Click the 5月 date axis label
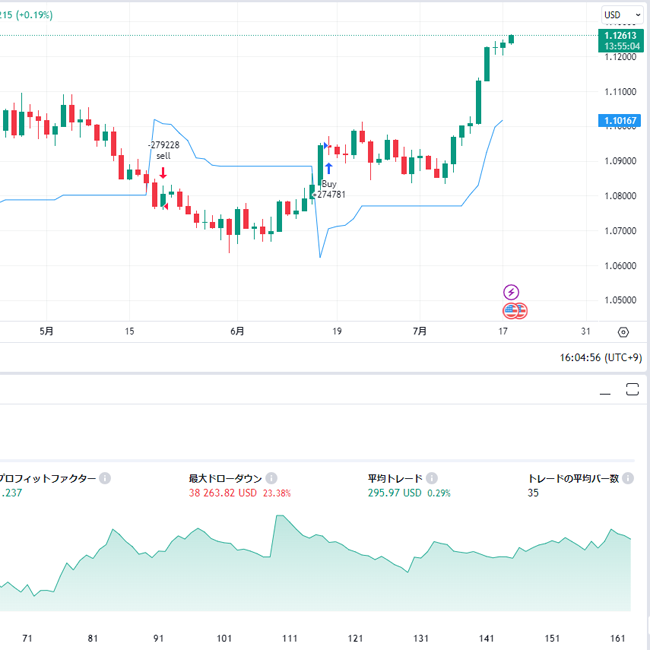 46,331
